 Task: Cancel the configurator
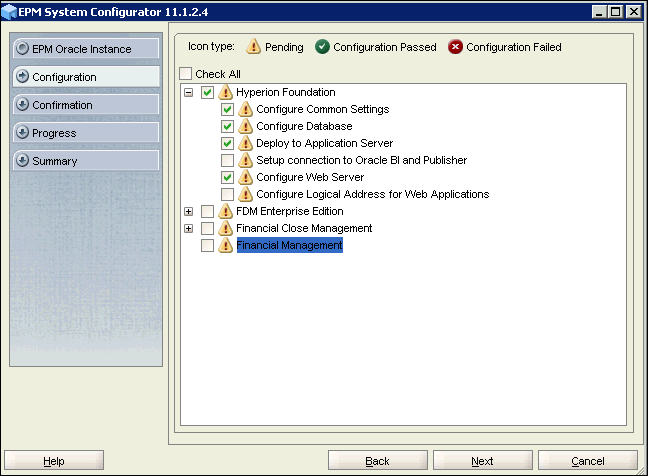click(x=588, y=460)
